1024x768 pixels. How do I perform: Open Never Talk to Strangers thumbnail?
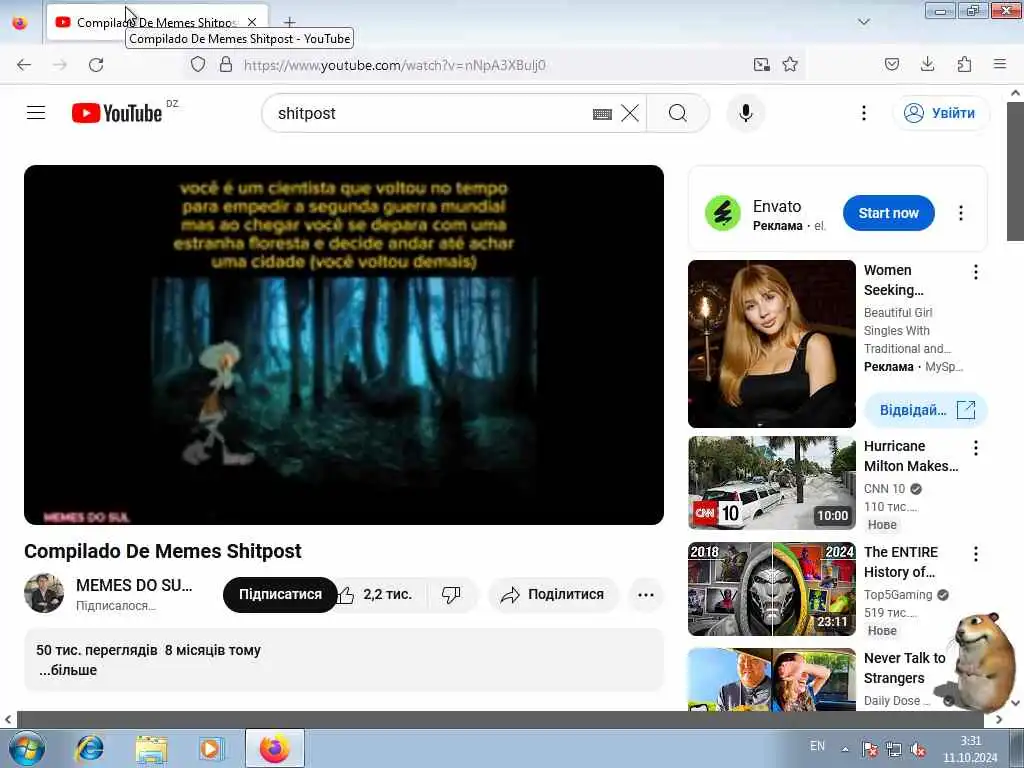coord(771,679)
